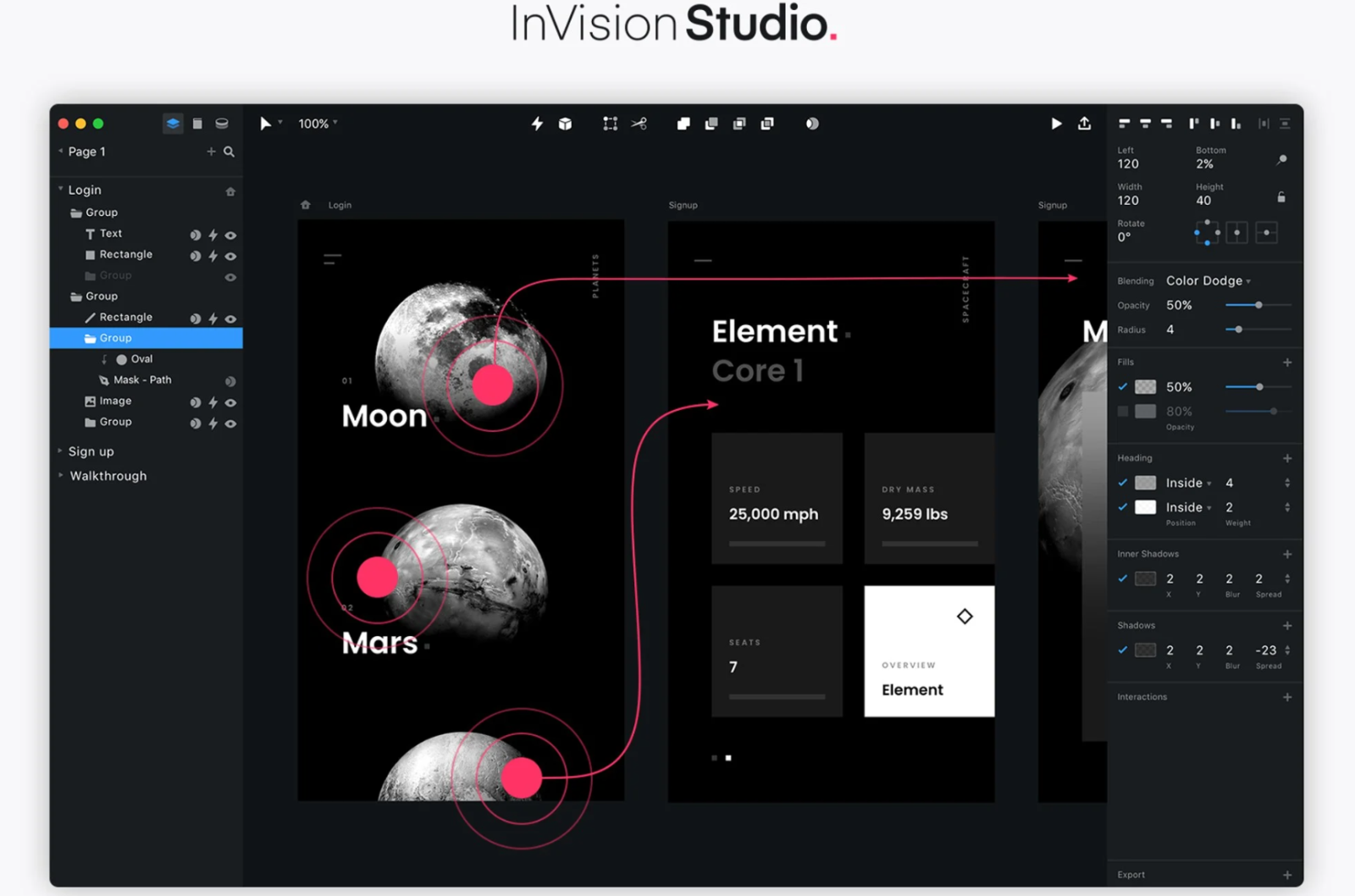The height and width of the screenshot is (896, 1355).
Task: Click the mask toolbar icon
Action: 812,124
